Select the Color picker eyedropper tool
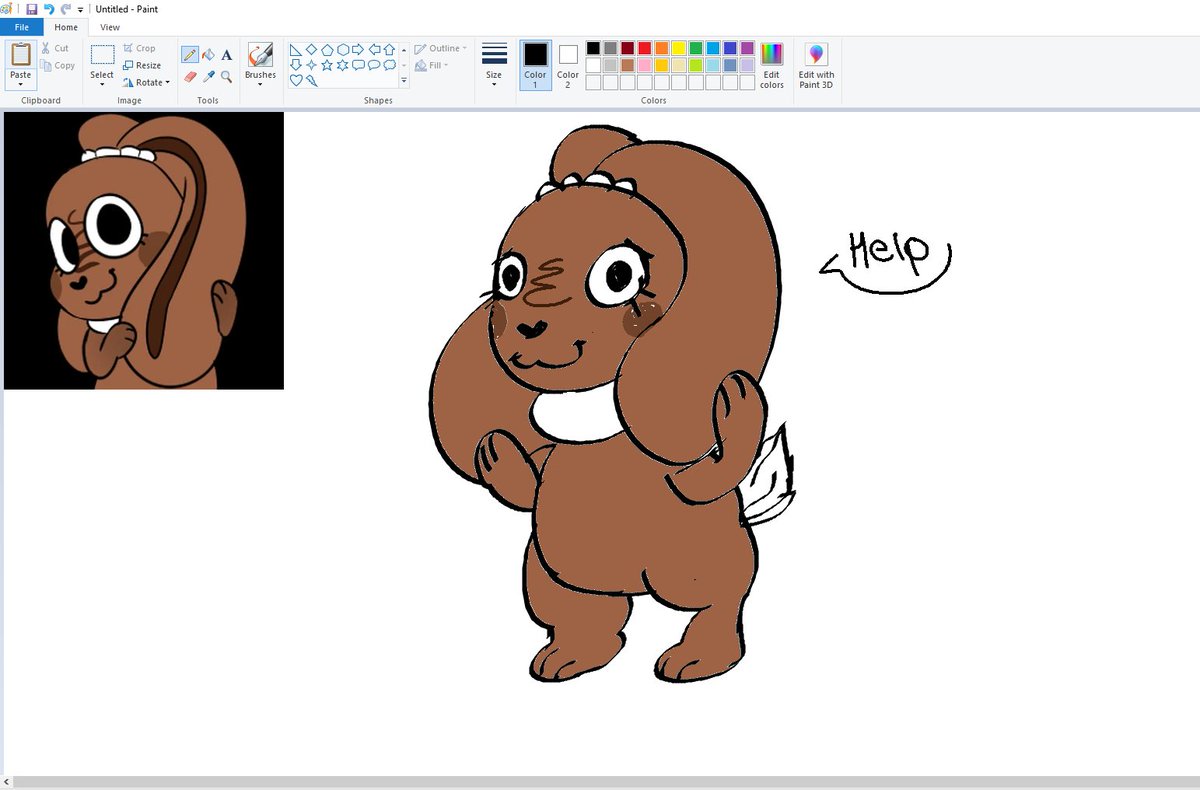 coord(208,76)
